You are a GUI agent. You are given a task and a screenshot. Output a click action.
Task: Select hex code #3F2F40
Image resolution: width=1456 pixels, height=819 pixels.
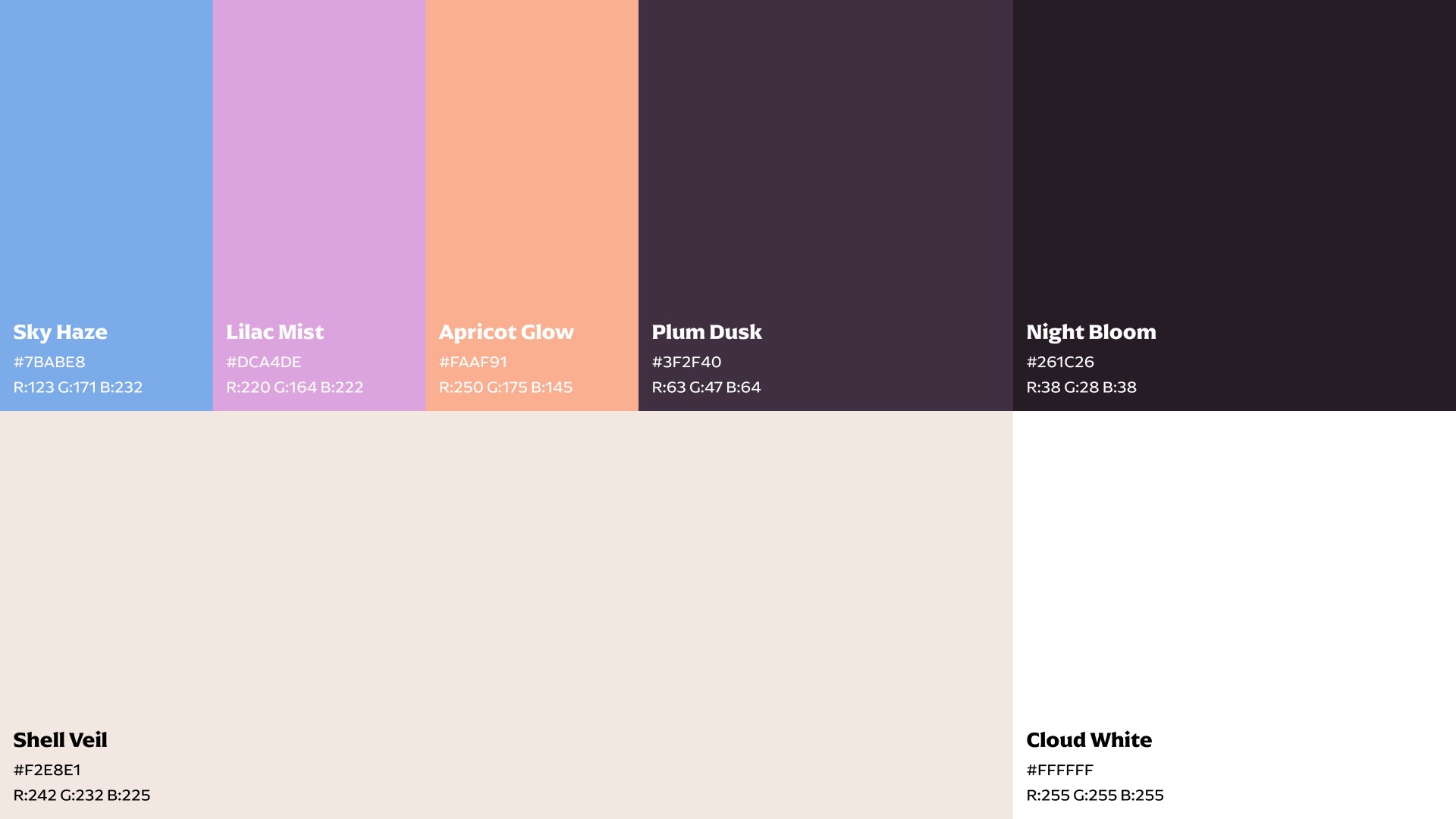point(686,362)
